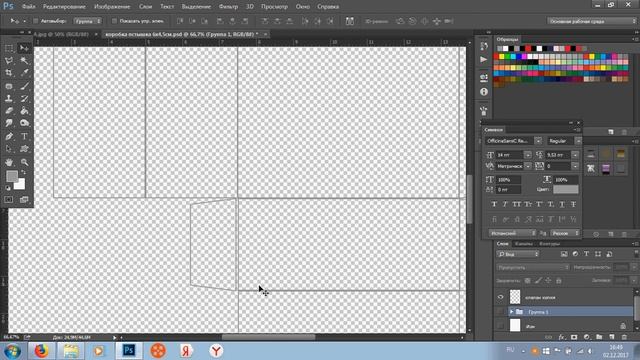Toggle visibility of the Фон layer

point(500,326)
